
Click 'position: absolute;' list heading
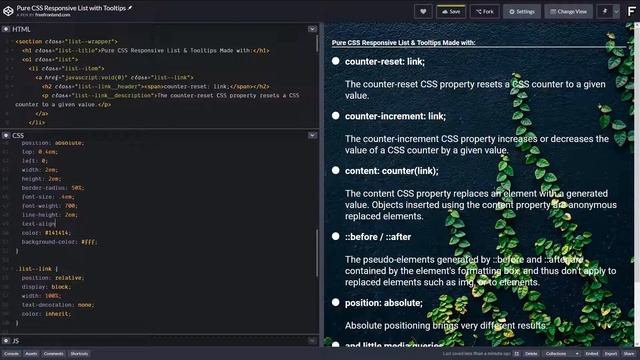384,303
